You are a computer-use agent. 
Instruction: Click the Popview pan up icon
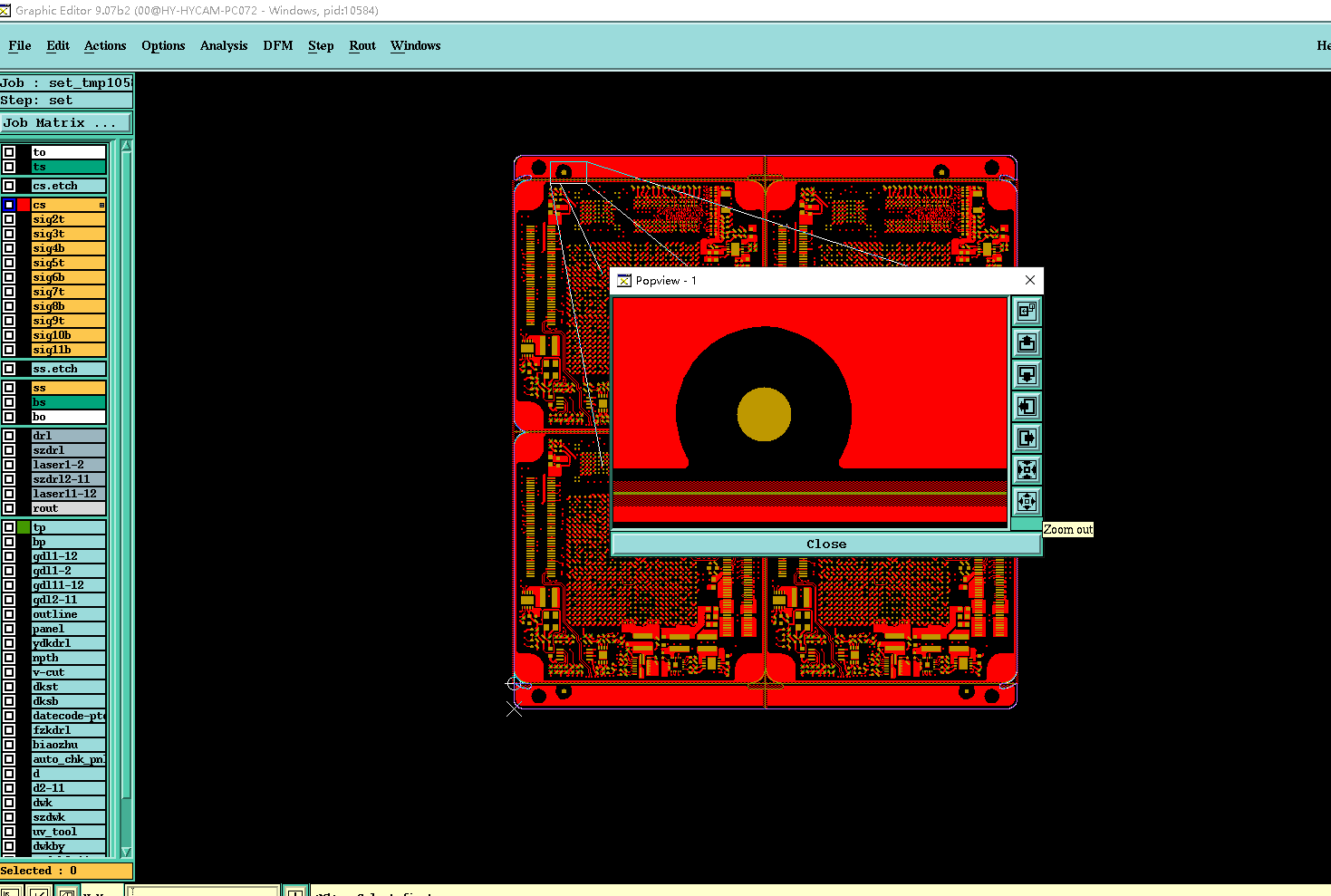(1027, 343)
